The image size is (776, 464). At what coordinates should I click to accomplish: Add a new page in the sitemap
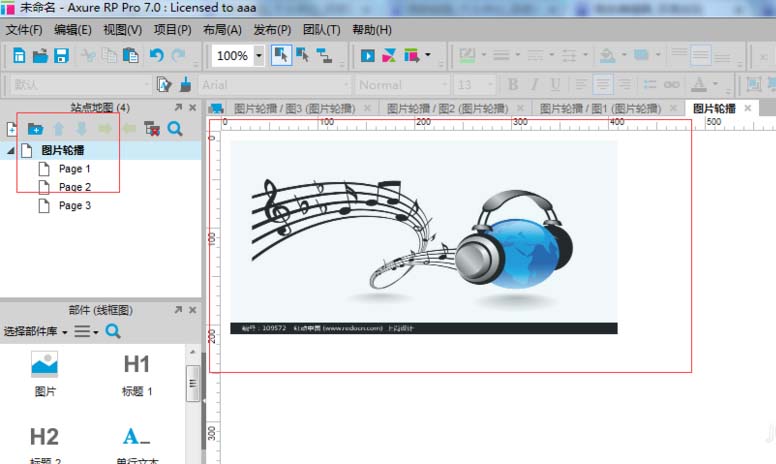[11, 129]
